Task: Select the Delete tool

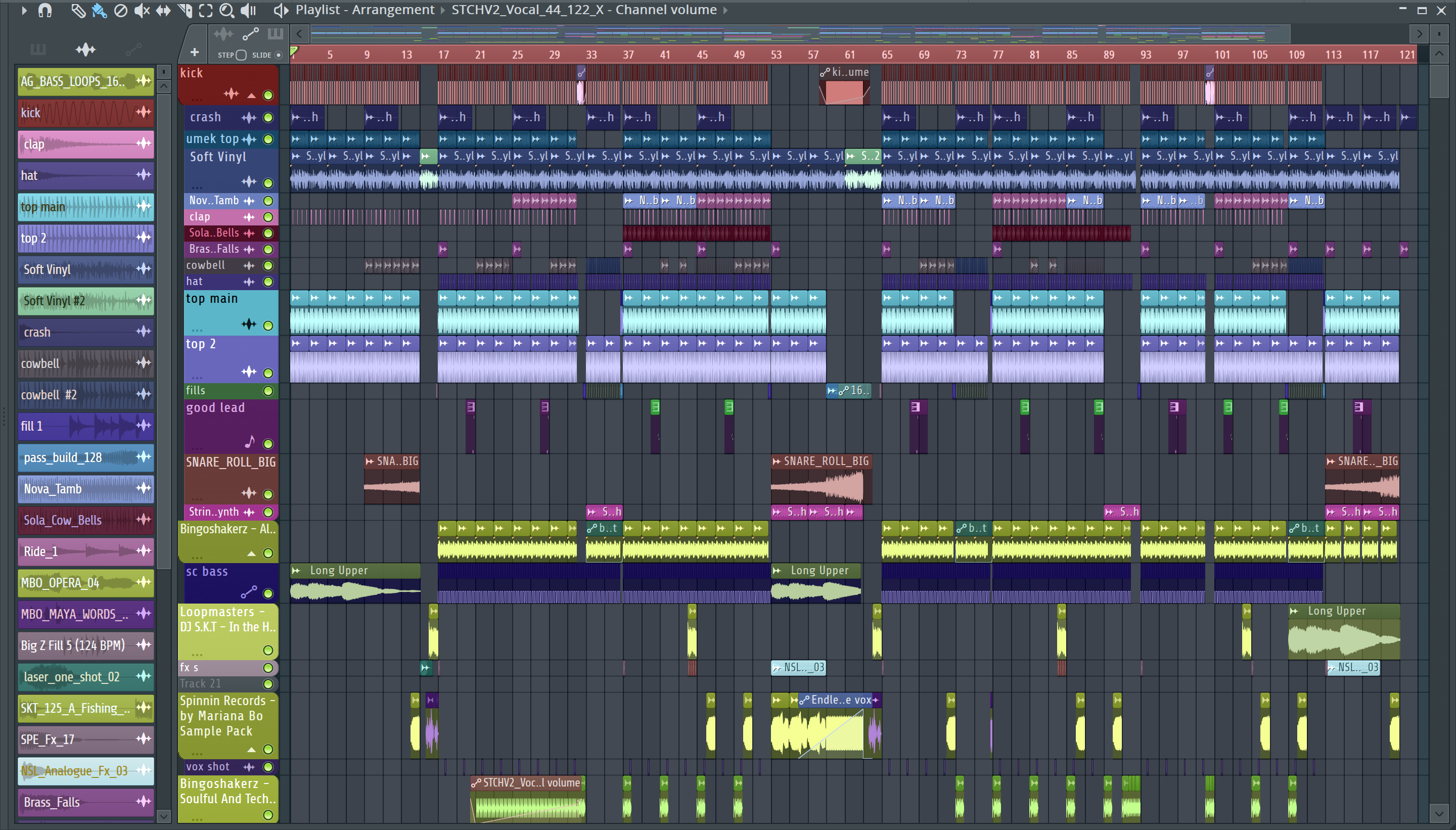Action: click(x=120, y=10)
